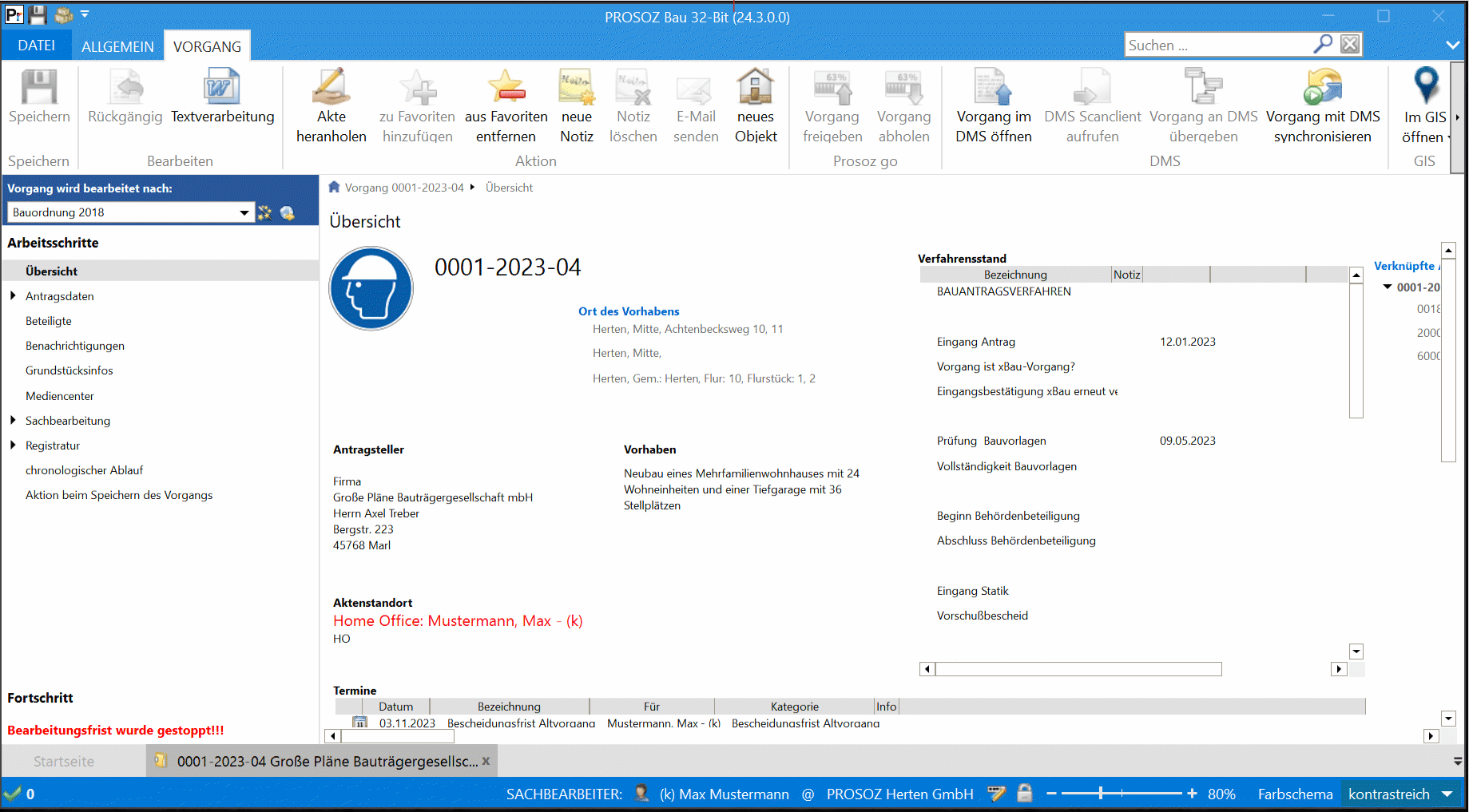
Task: Click the Ort des Vorhabens link
Action: pos(629,311)
